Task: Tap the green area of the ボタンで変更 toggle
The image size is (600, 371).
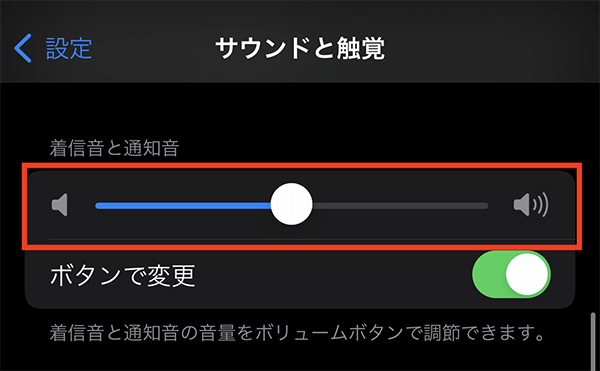Action: pyautogui.click(x=489, y=274)
